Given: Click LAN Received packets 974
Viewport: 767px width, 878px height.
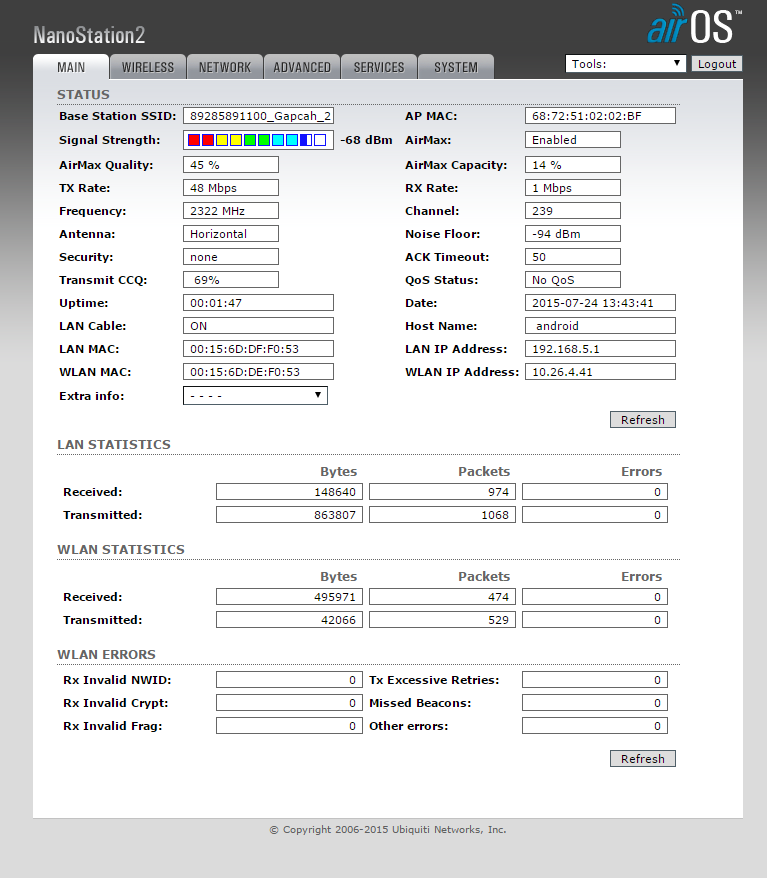Looking at the screenshot, I should coord(442,492).
